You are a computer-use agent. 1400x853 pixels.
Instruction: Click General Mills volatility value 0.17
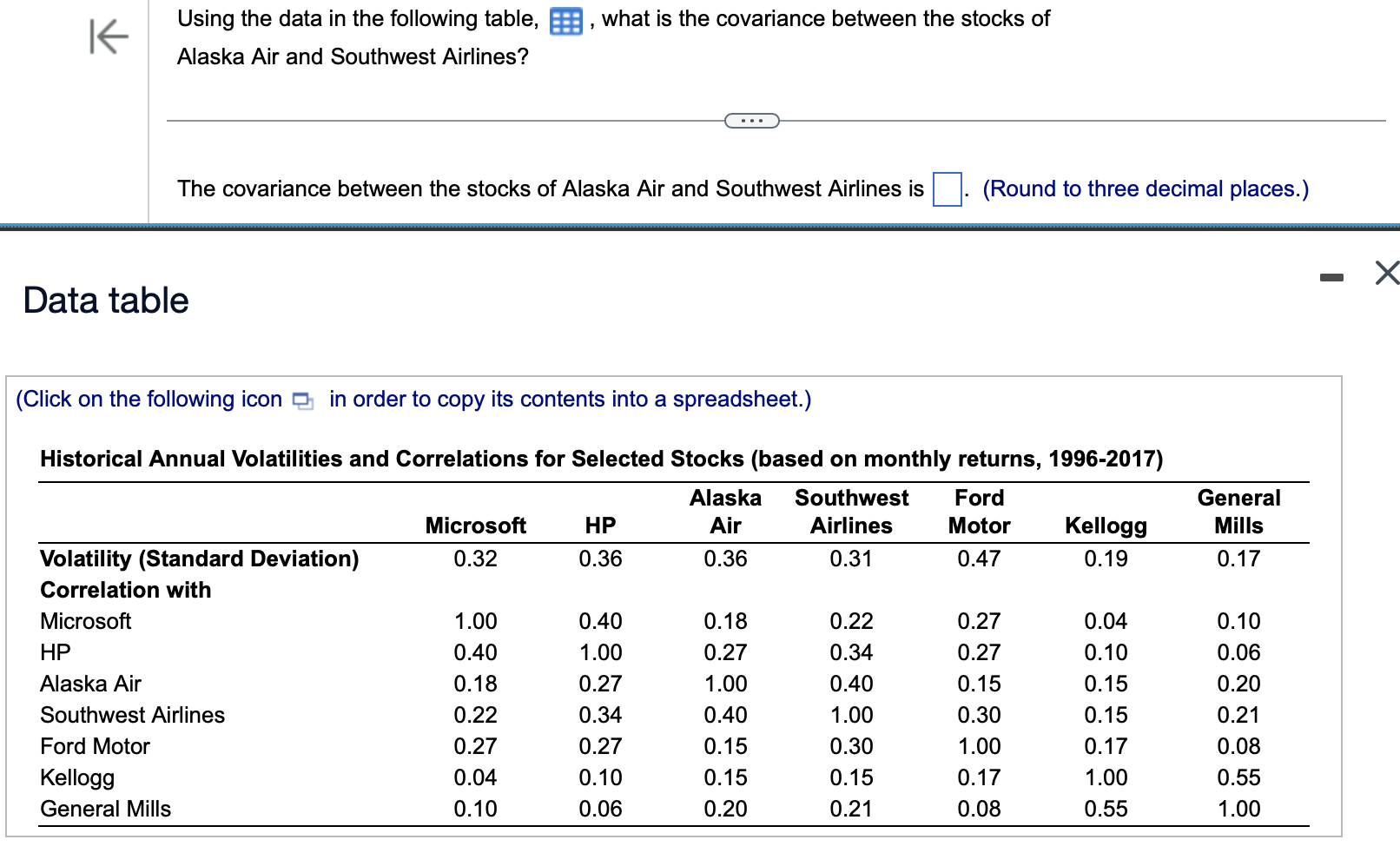1238,559
